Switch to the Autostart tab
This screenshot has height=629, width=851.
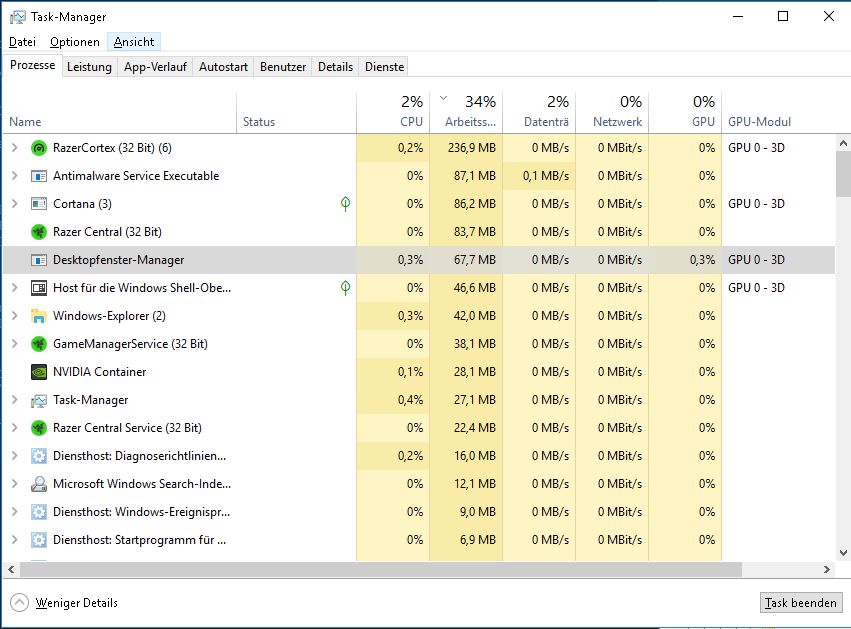pos(223,67)
